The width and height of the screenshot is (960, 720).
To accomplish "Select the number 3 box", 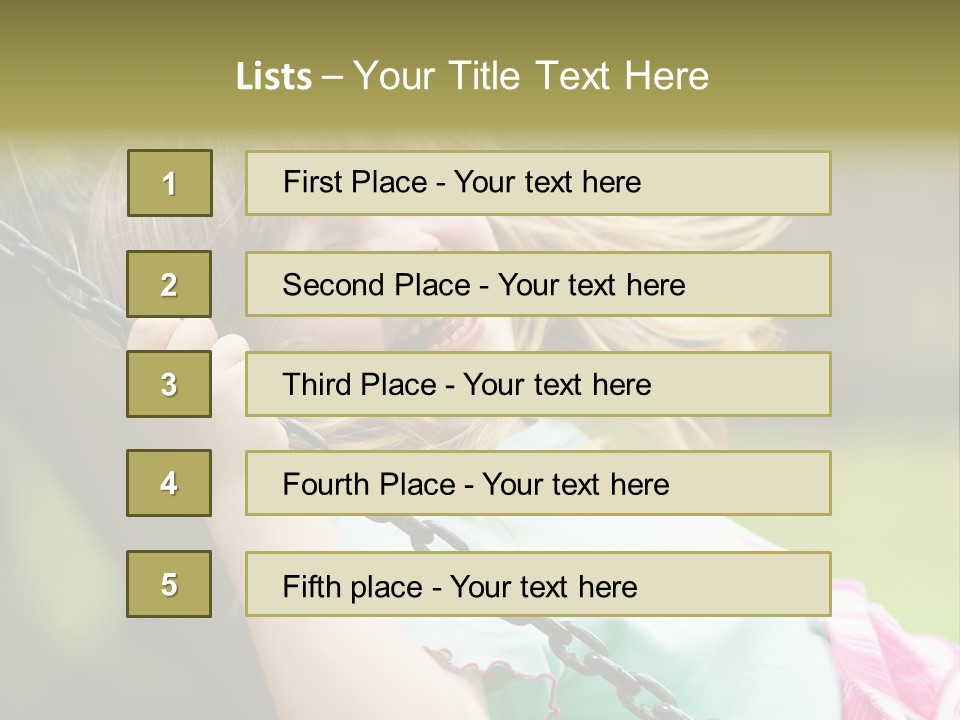I will pyautogui.click(x=169, y=384).
